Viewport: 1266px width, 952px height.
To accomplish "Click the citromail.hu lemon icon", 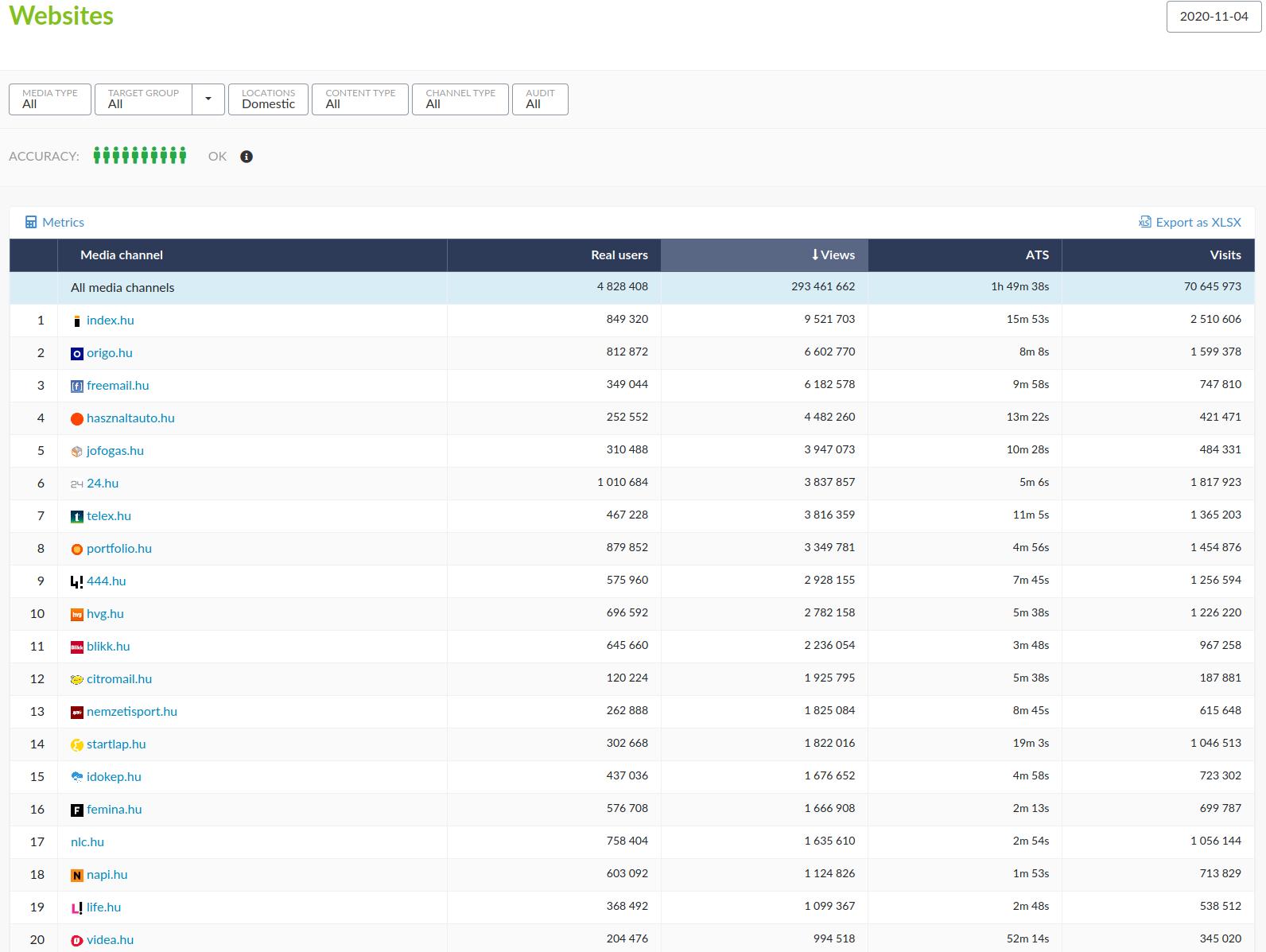I will [77, 680].
